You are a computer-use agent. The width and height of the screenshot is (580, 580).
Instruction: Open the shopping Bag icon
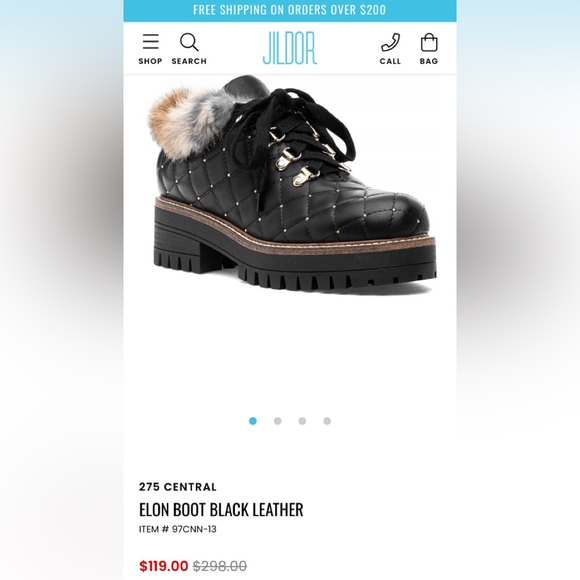click(x=429, y=42)
